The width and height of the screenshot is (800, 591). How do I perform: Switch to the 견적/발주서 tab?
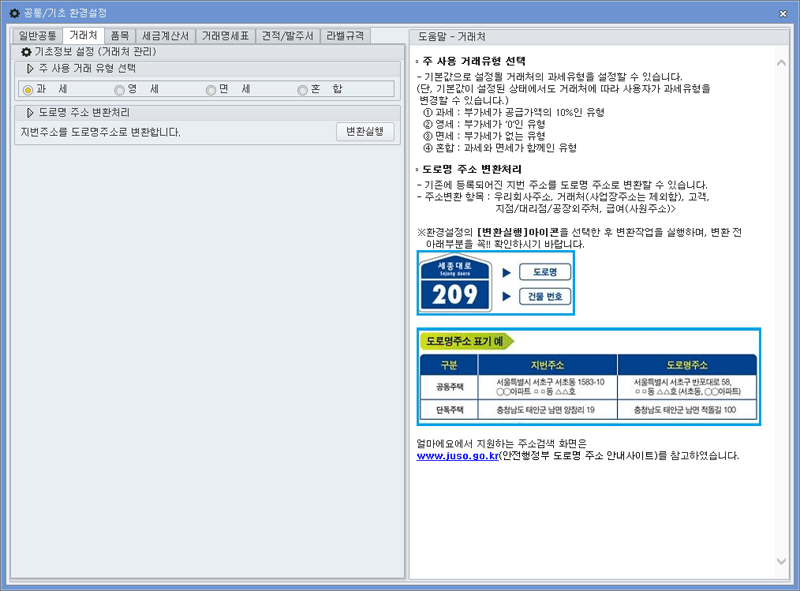click(x=290, y=33)
